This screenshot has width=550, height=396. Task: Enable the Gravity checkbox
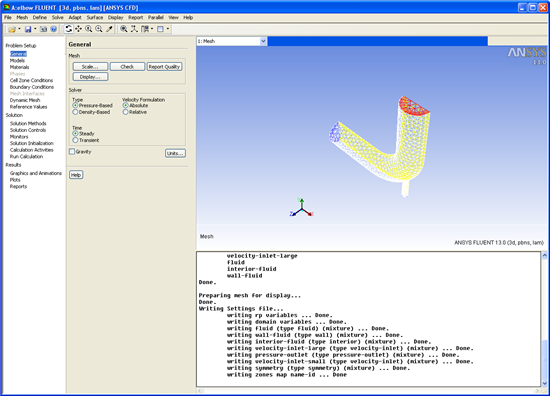coord(72,152)
